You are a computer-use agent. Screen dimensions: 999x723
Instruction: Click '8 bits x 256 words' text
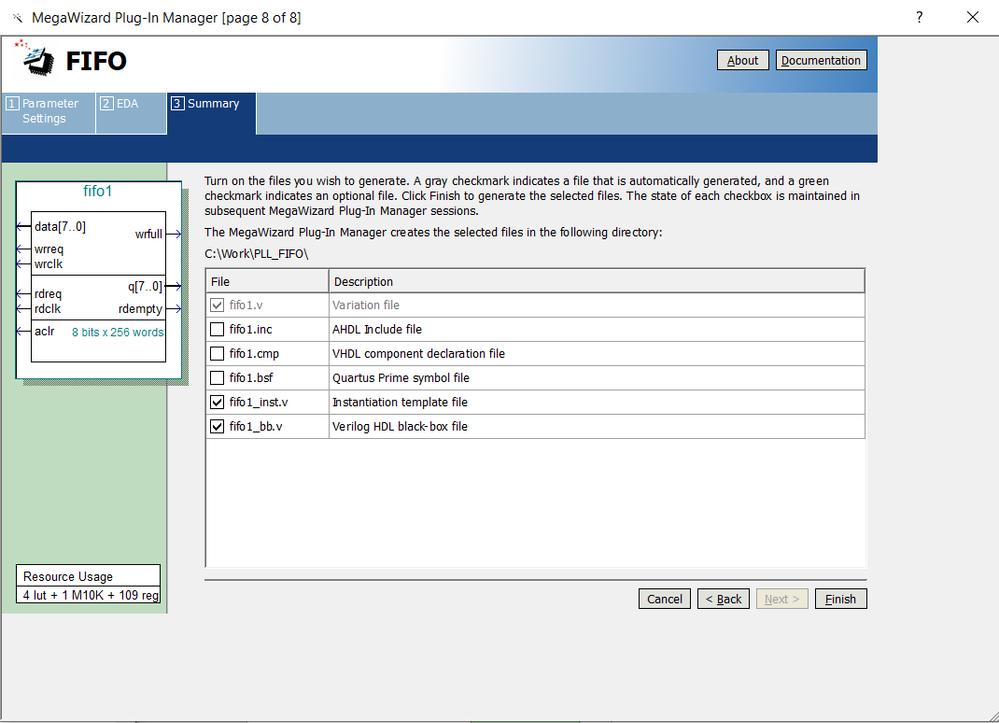(x=118, y=333)
